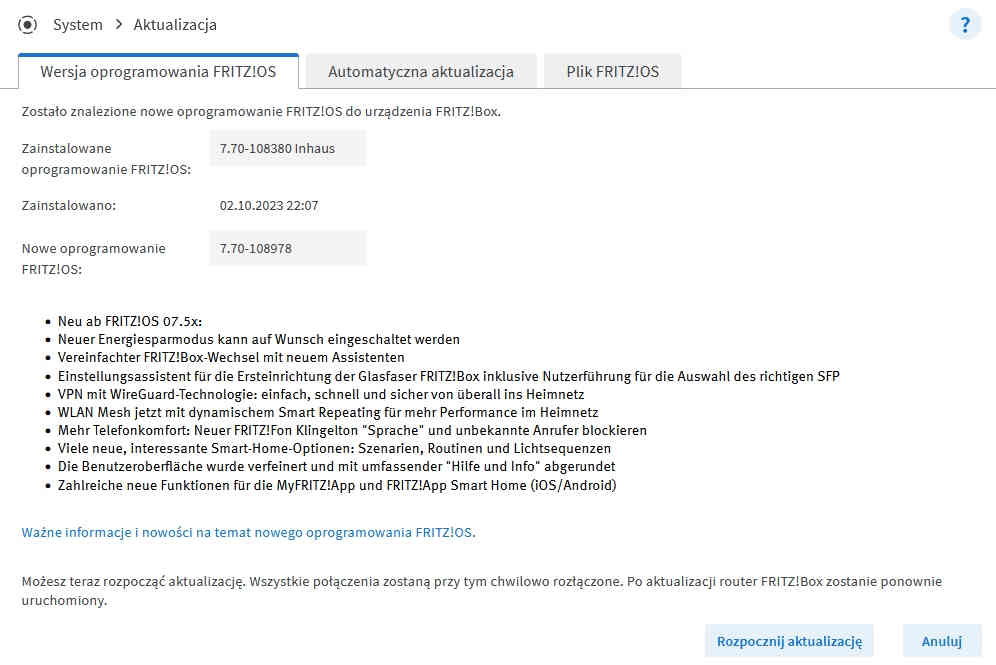Image resolution: width=996 pixels, height=665 pixels.
Task: Open Ważne informacje i nowości link
Action: 248,533
